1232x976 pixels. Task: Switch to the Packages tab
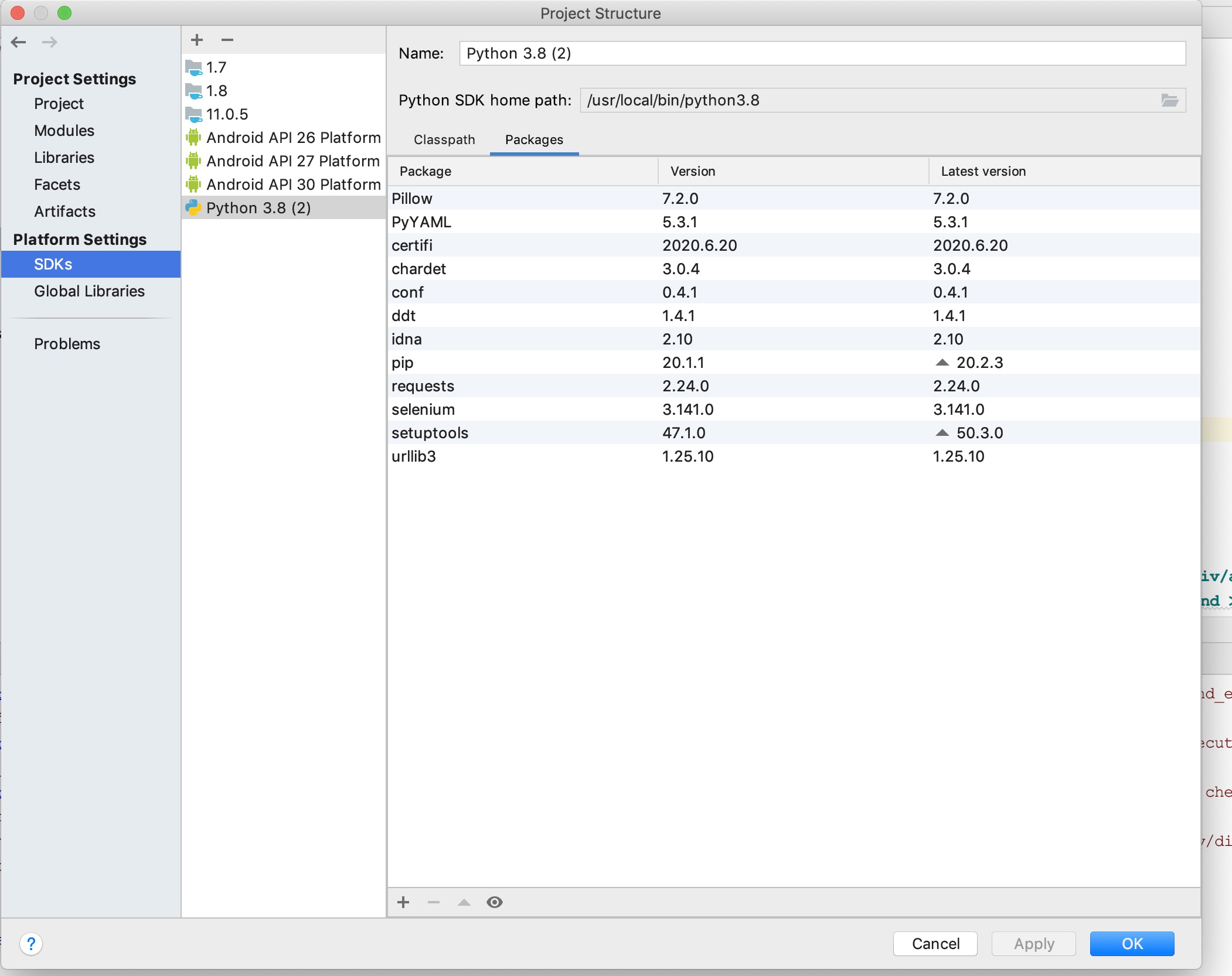point(534,139)
